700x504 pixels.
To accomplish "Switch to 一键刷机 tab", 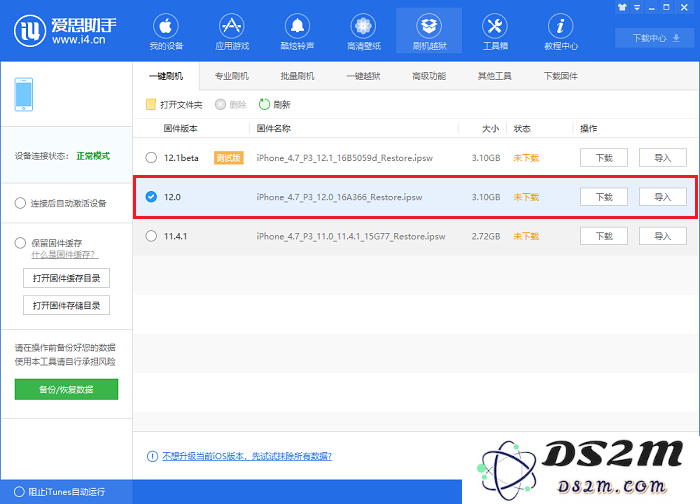I will pyautogui.click(x=166, y=76).
